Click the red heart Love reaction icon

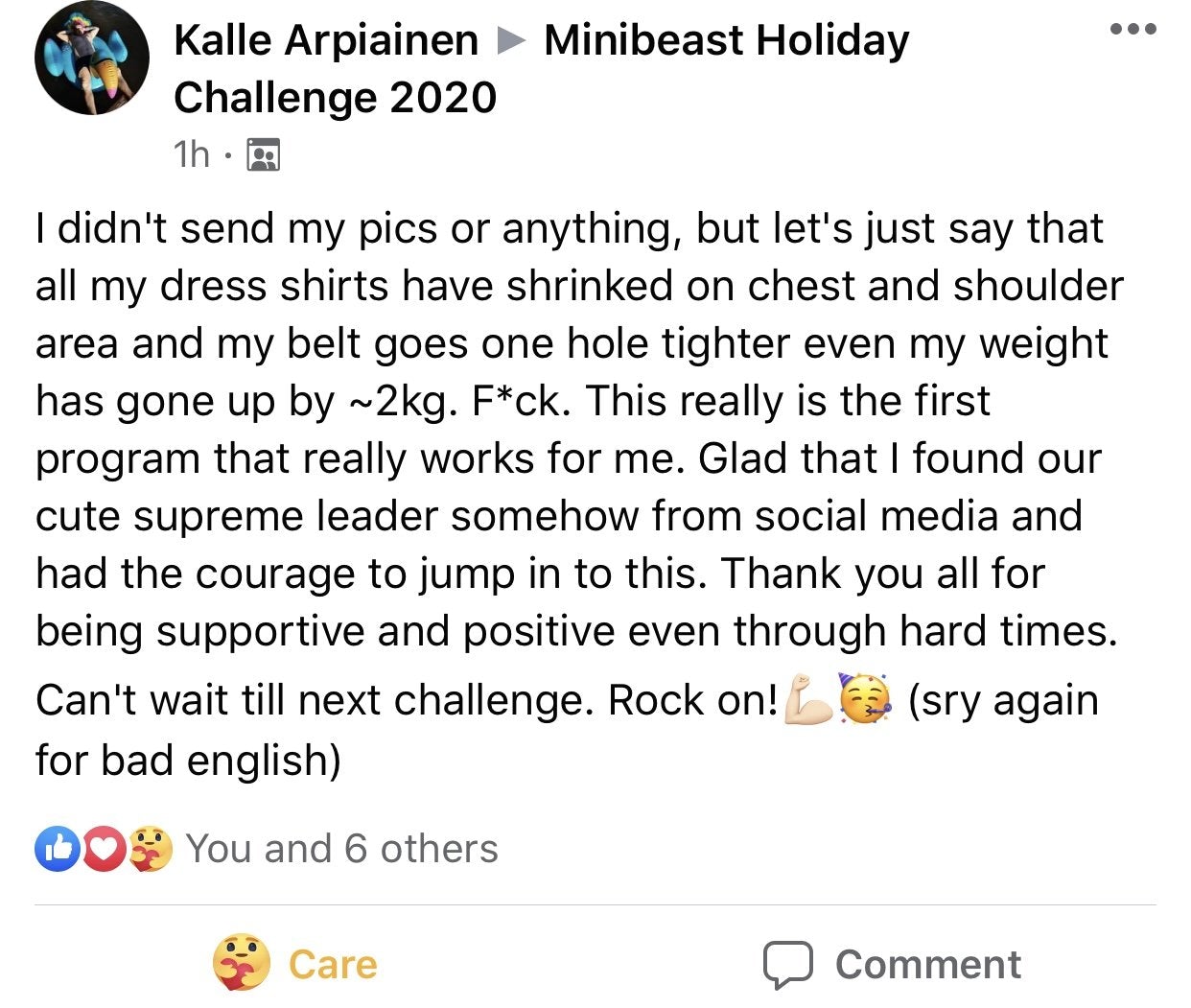(105, 849)
